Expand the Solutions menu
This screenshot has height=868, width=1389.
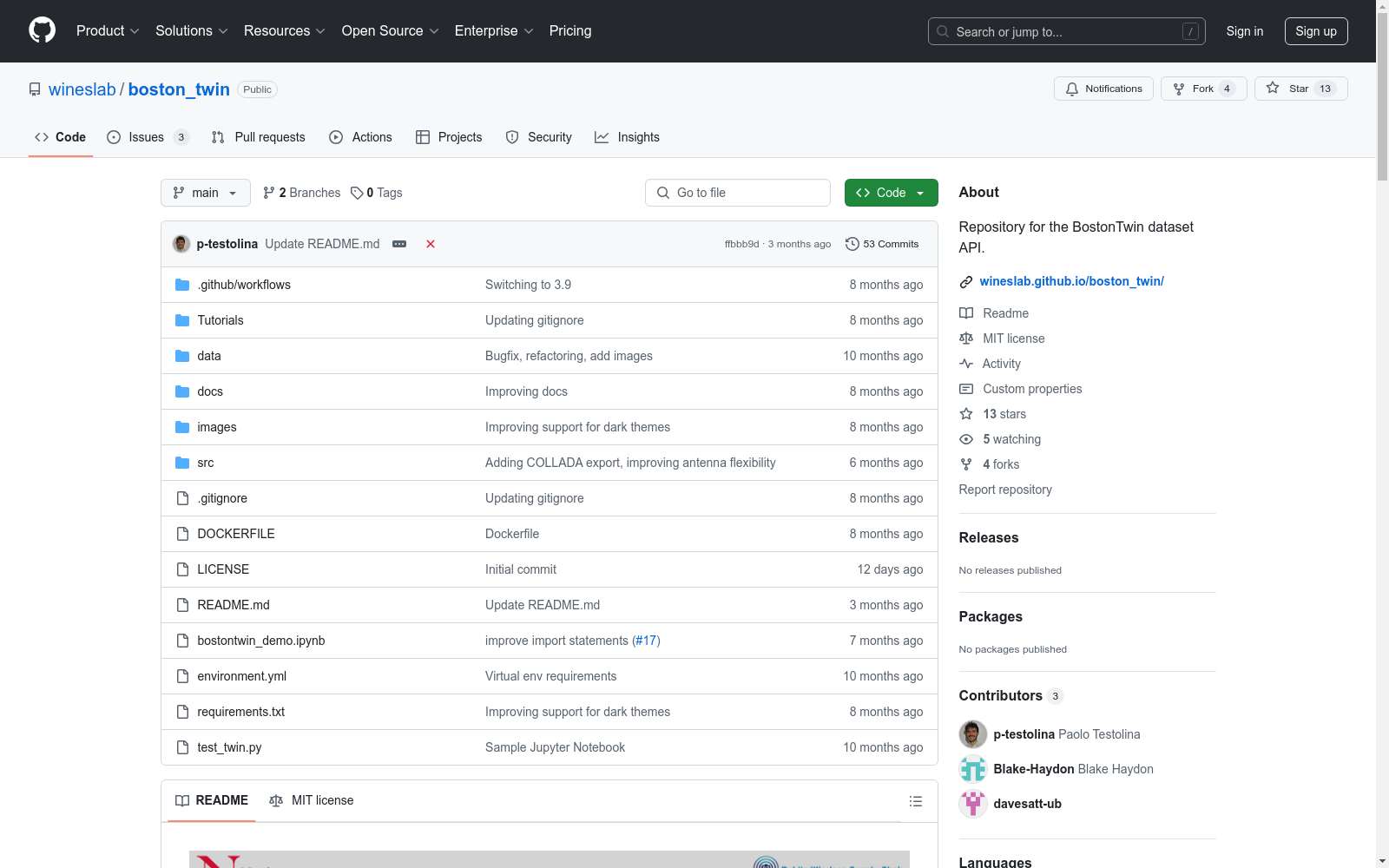click(x=192, y=30)
